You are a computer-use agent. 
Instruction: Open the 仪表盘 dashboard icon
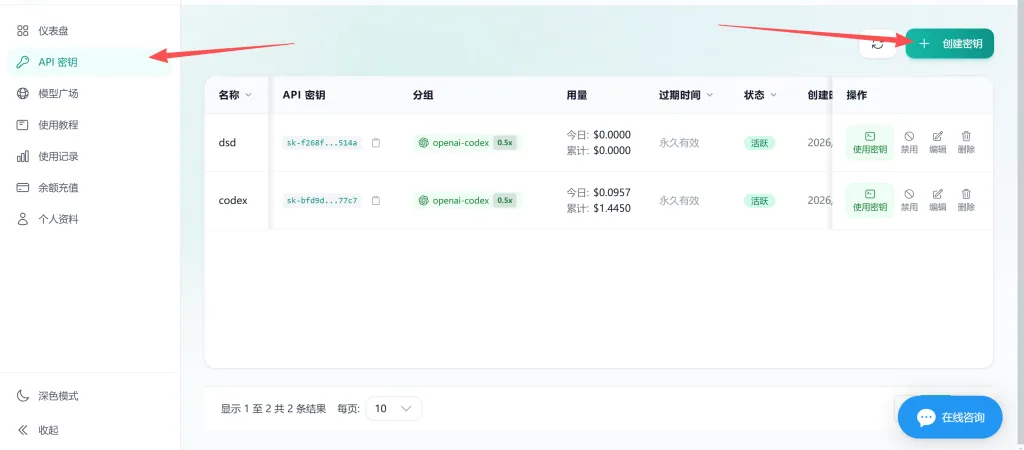[23, 31]
